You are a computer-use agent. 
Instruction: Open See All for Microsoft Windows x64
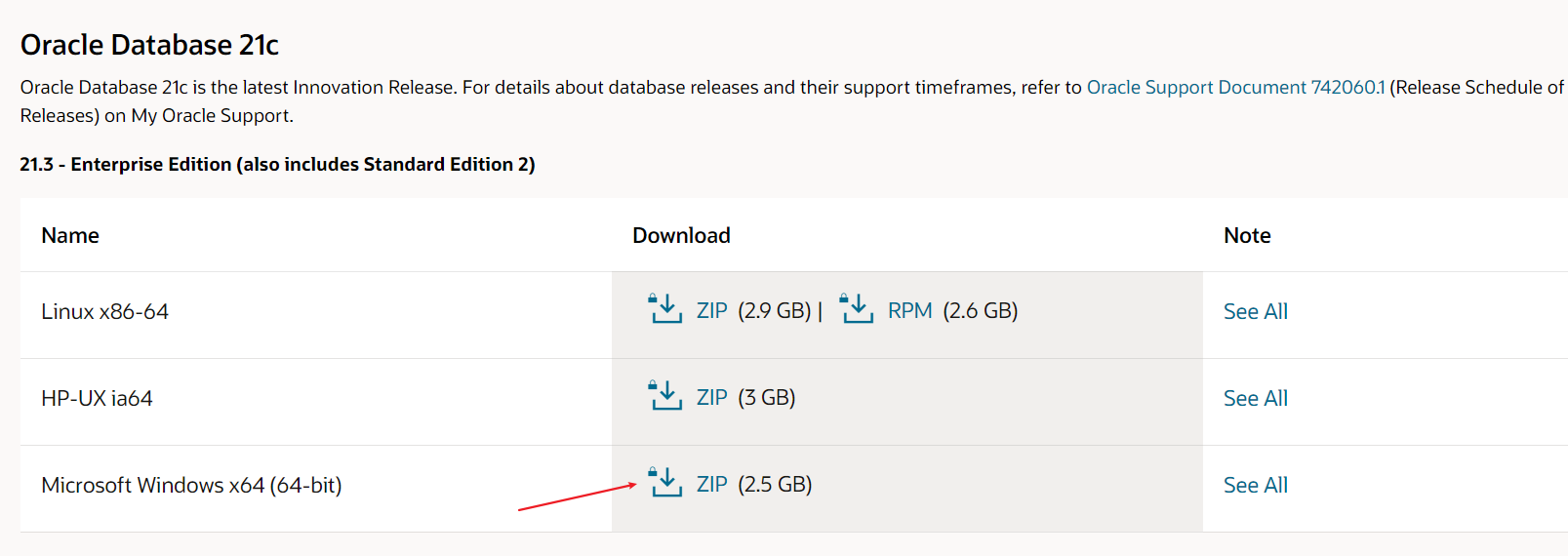click(1256, 485)
